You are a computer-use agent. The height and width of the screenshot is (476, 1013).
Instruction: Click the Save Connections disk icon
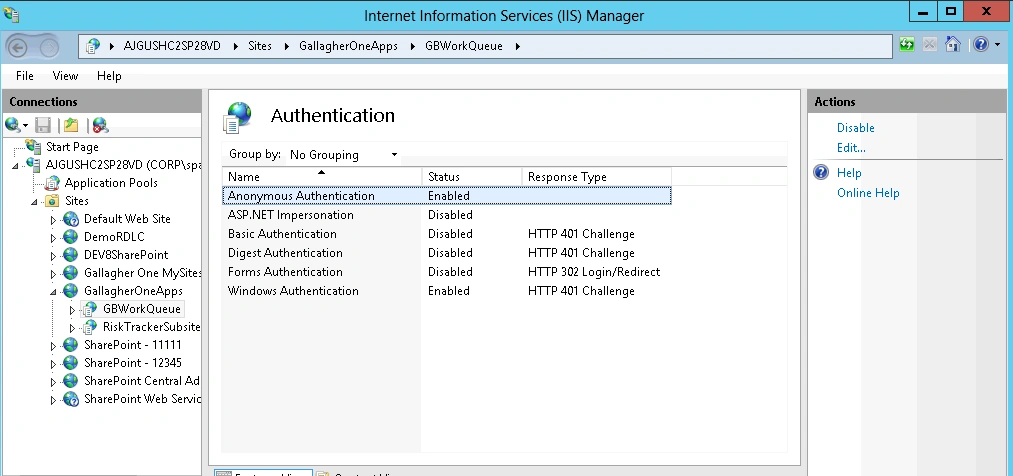click(x=43, y=125)
